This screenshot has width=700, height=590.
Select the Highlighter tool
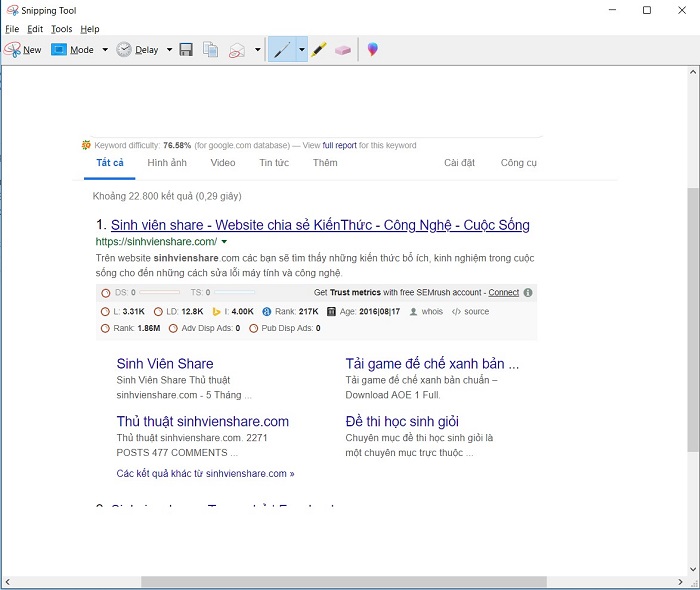[319, 49]
